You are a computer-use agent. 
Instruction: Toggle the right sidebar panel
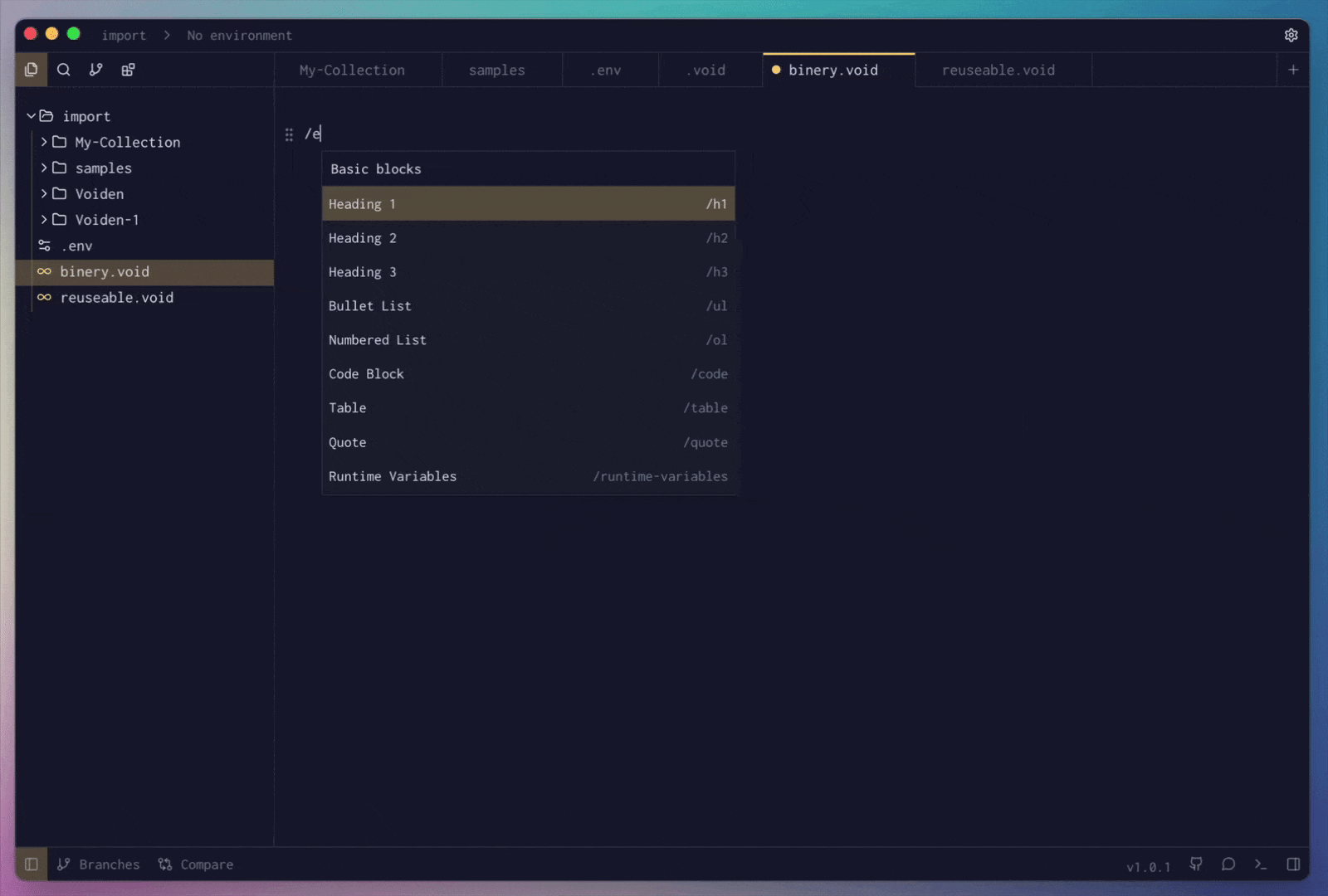(x=1293, y=864)
